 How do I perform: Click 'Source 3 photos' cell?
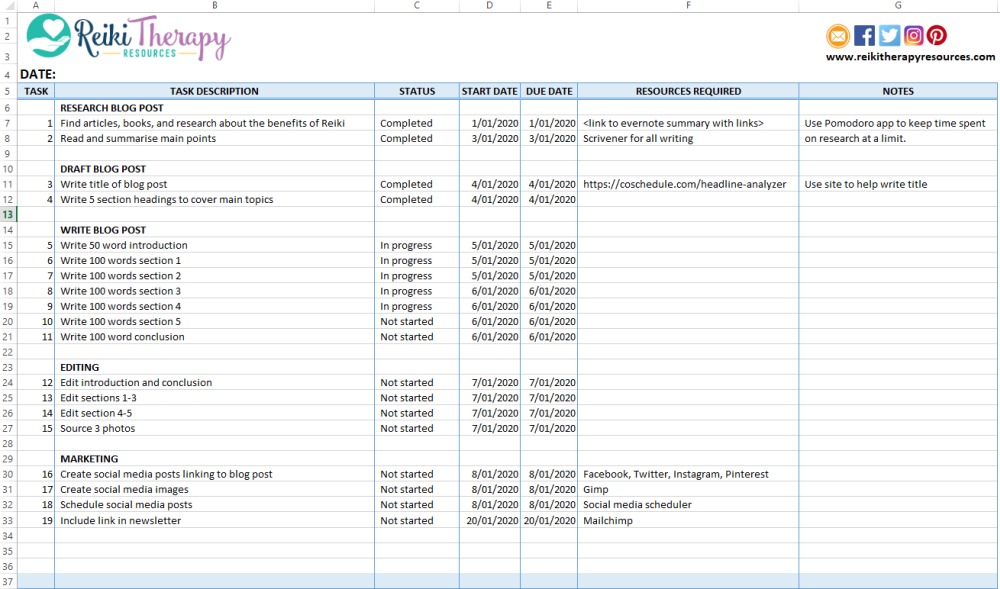tap(214, 428)
